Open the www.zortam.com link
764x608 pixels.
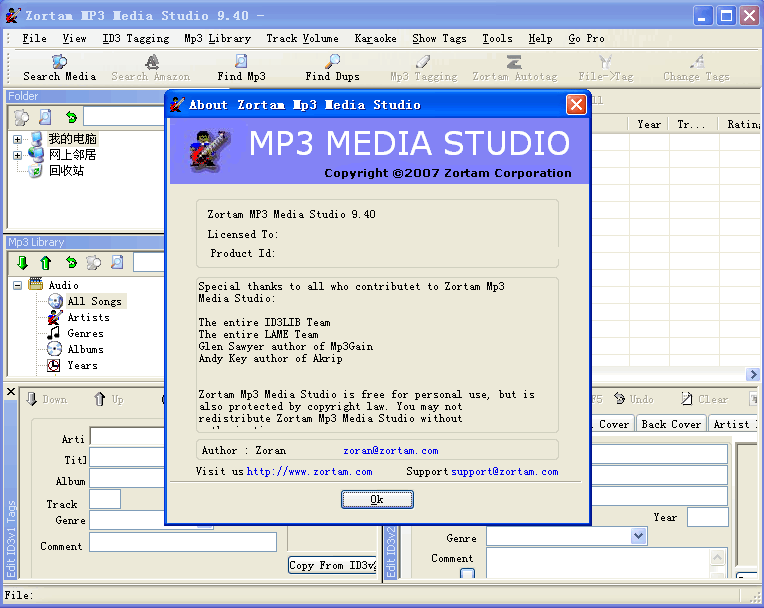pyautogui.click(x=309, y=471)
